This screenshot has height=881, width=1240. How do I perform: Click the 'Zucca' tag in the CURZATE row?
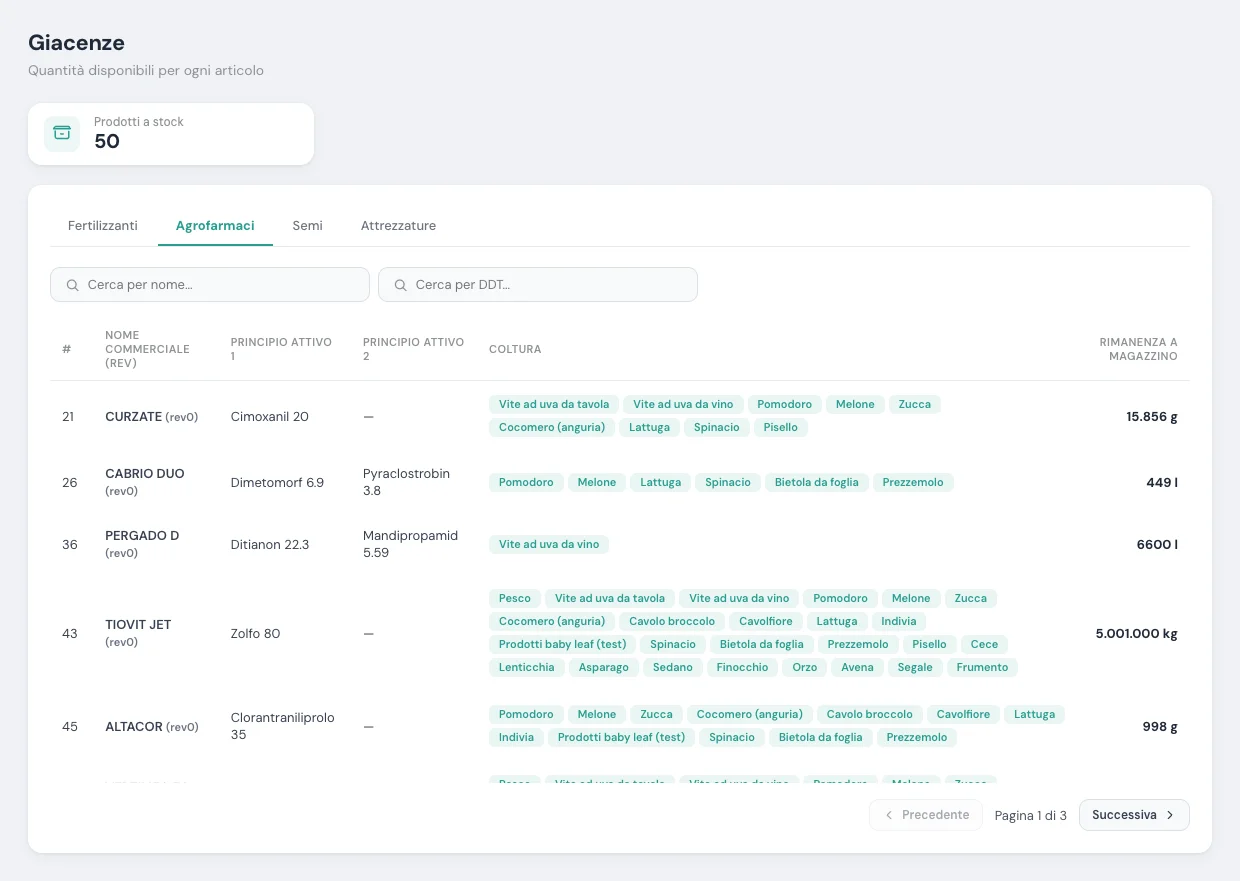click(x=915, y=405)
